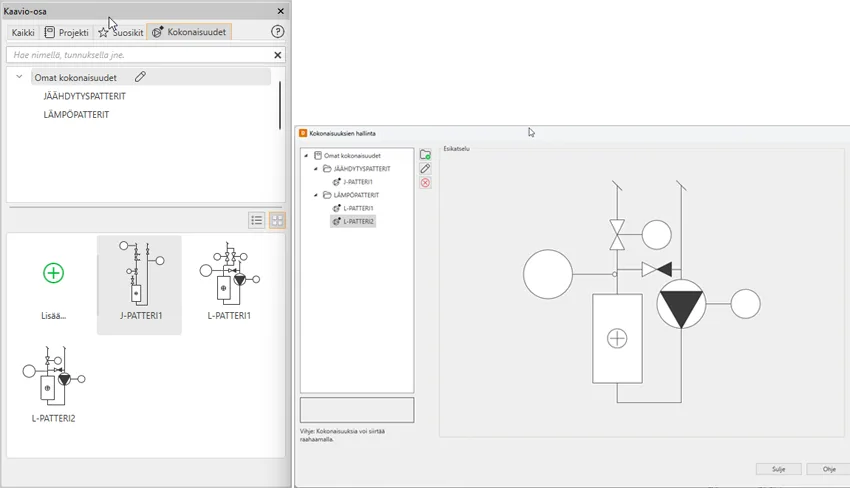
Task: Switch to grid thumbnail view mode
Action: pos(277,220)
